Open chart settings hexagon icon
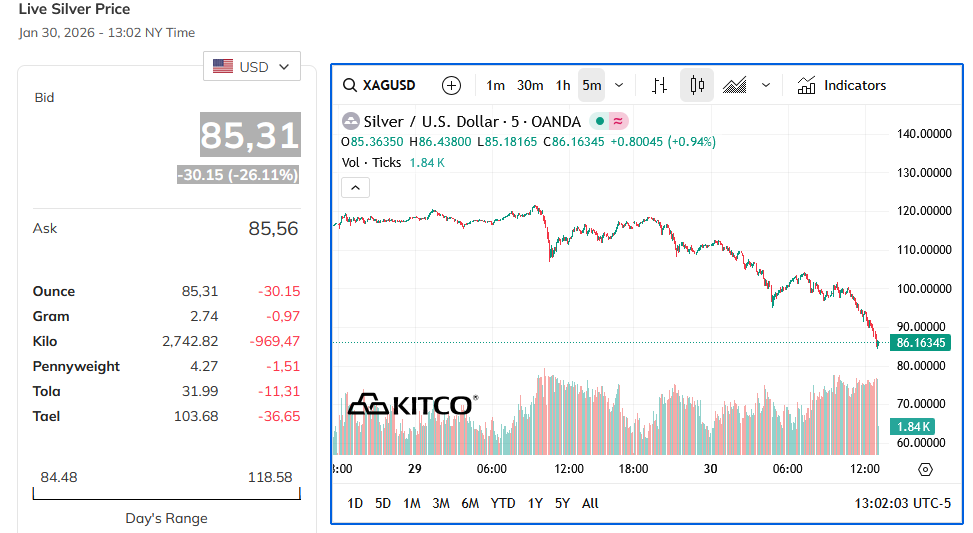 925,469
